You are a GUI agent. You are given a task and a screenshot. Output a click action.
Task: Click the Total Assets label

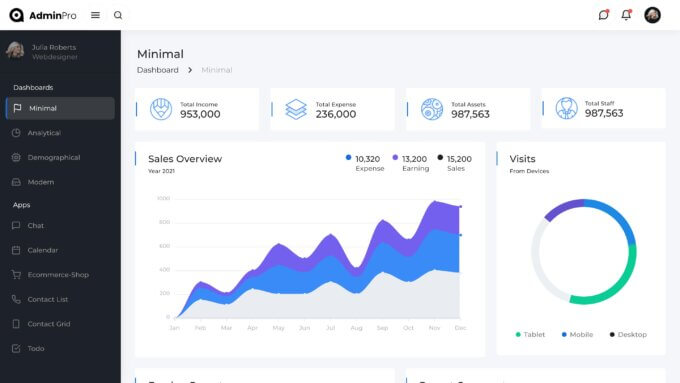click(468, 104)
